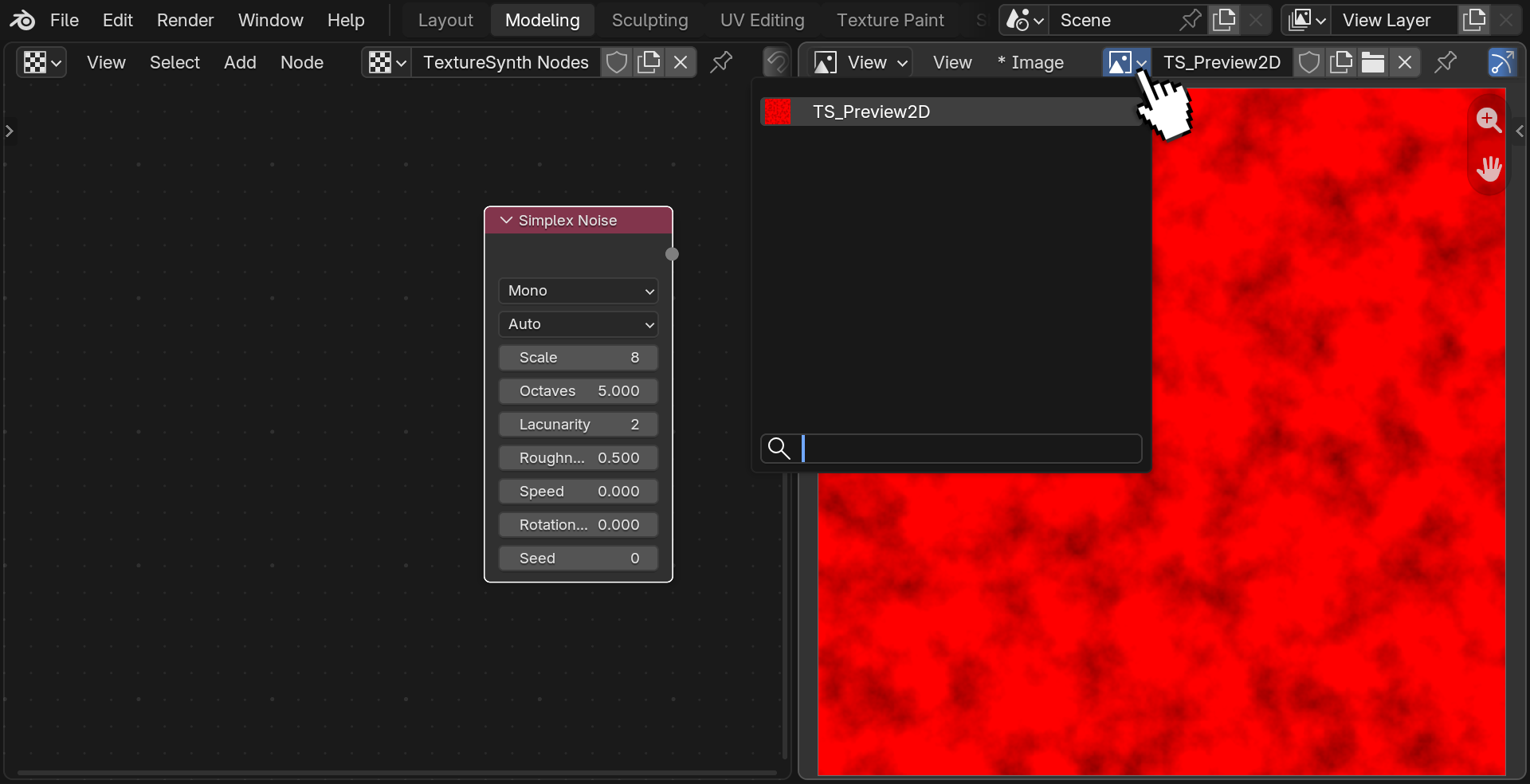Click the Rotation value field

(x=579, y=525)
